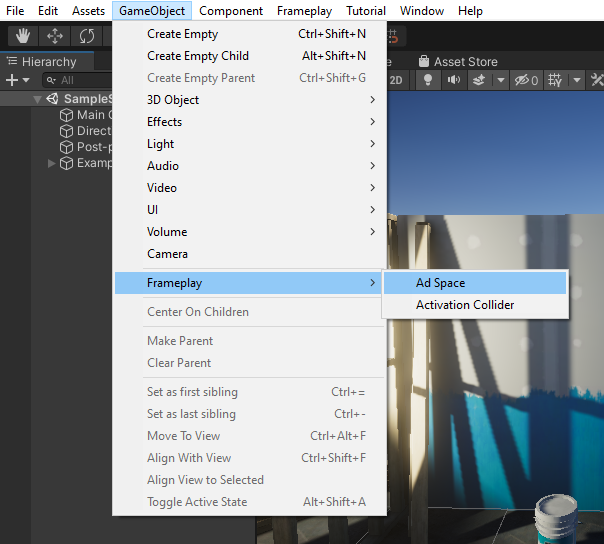This screenshot has width=604, height=544.
Task: Toggle hidden objects visibility counter
Action: (x=525, y=80)
